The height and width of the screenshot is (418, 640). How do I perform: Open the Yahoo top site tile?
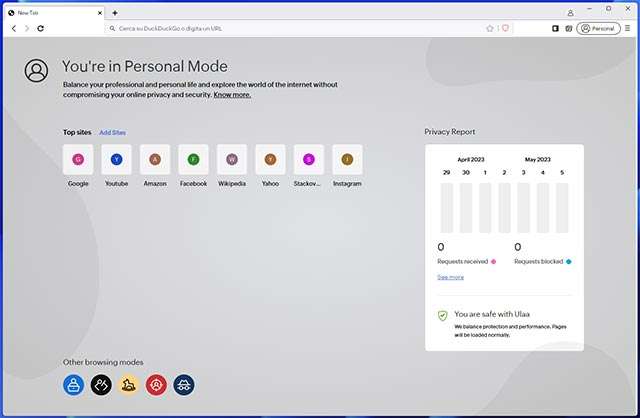coord(270,159)
